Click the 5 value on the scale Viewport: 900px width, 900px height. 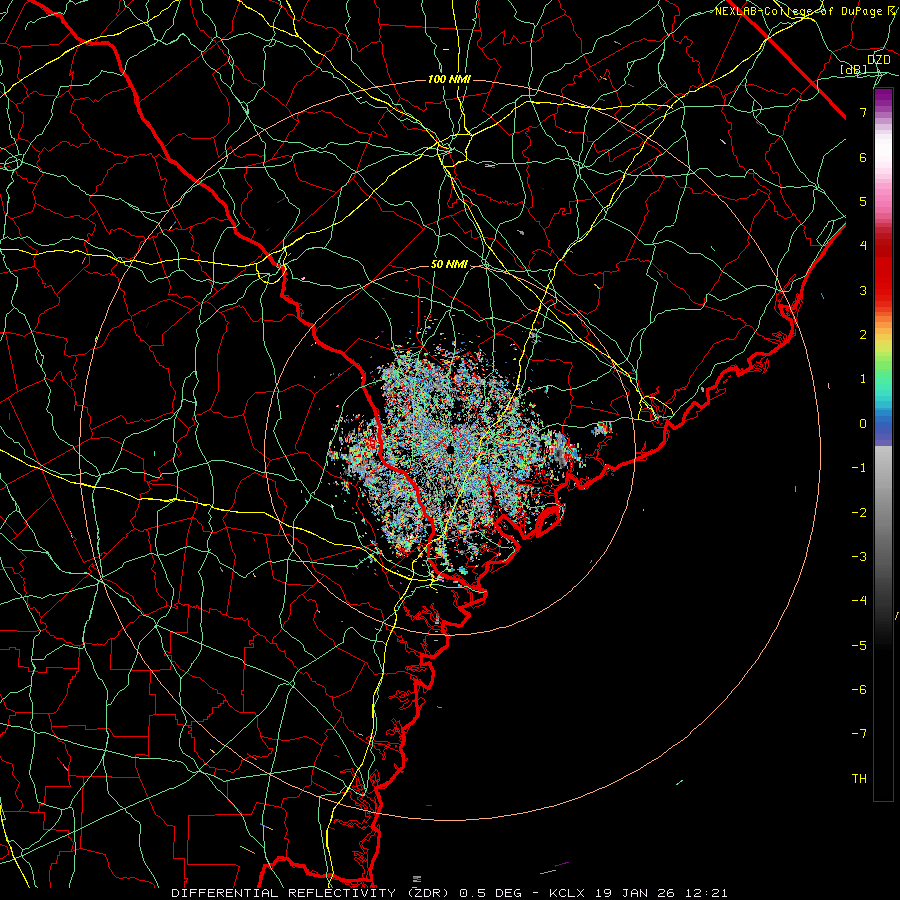[x=863, y=201]
